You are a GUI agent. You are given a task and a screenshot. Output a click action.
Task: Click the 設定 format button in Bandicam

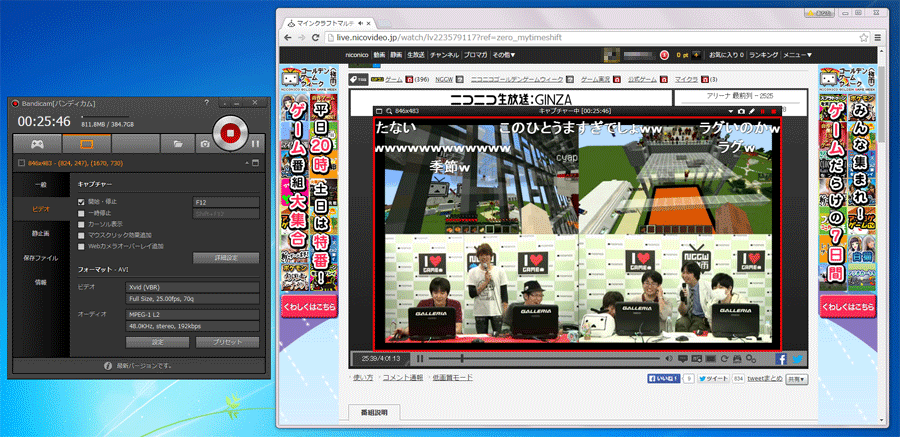pos(157,342)
